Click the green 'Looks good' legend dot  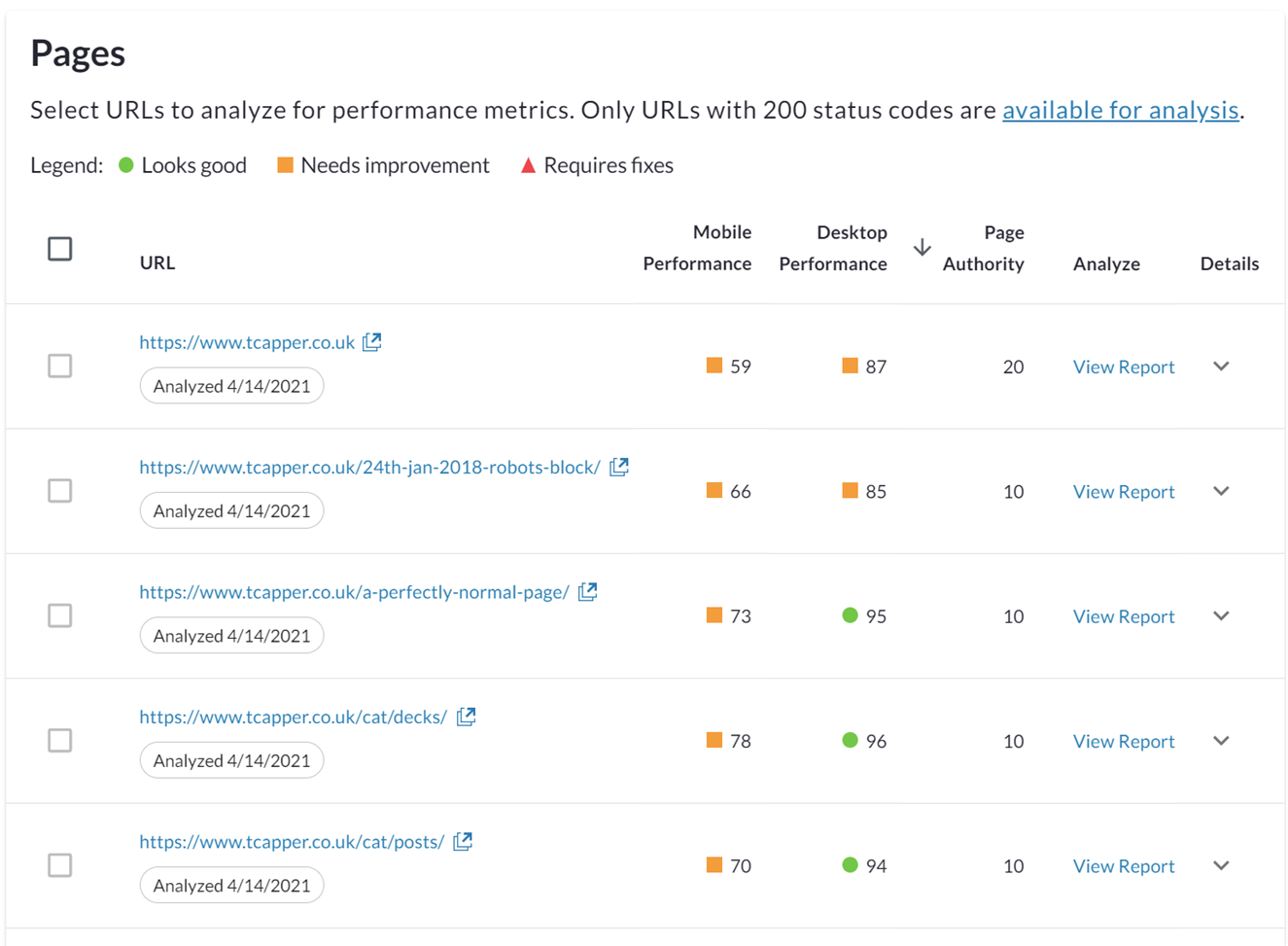pos(126,165)
